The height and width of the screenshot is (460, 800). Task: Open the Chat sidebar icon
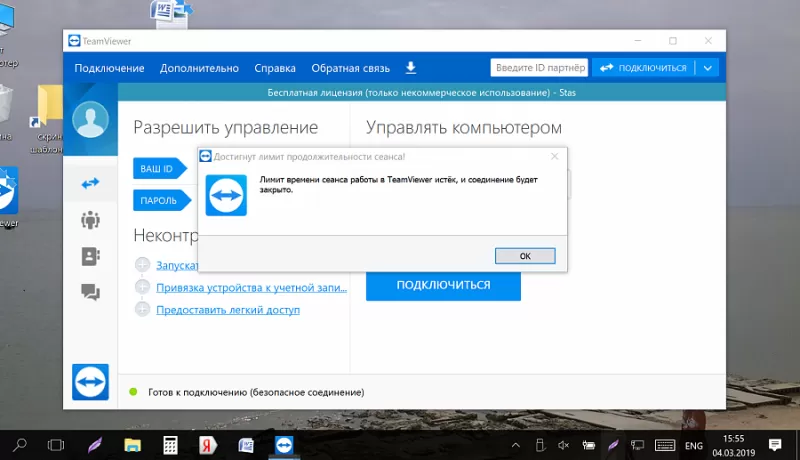(90, 292)
